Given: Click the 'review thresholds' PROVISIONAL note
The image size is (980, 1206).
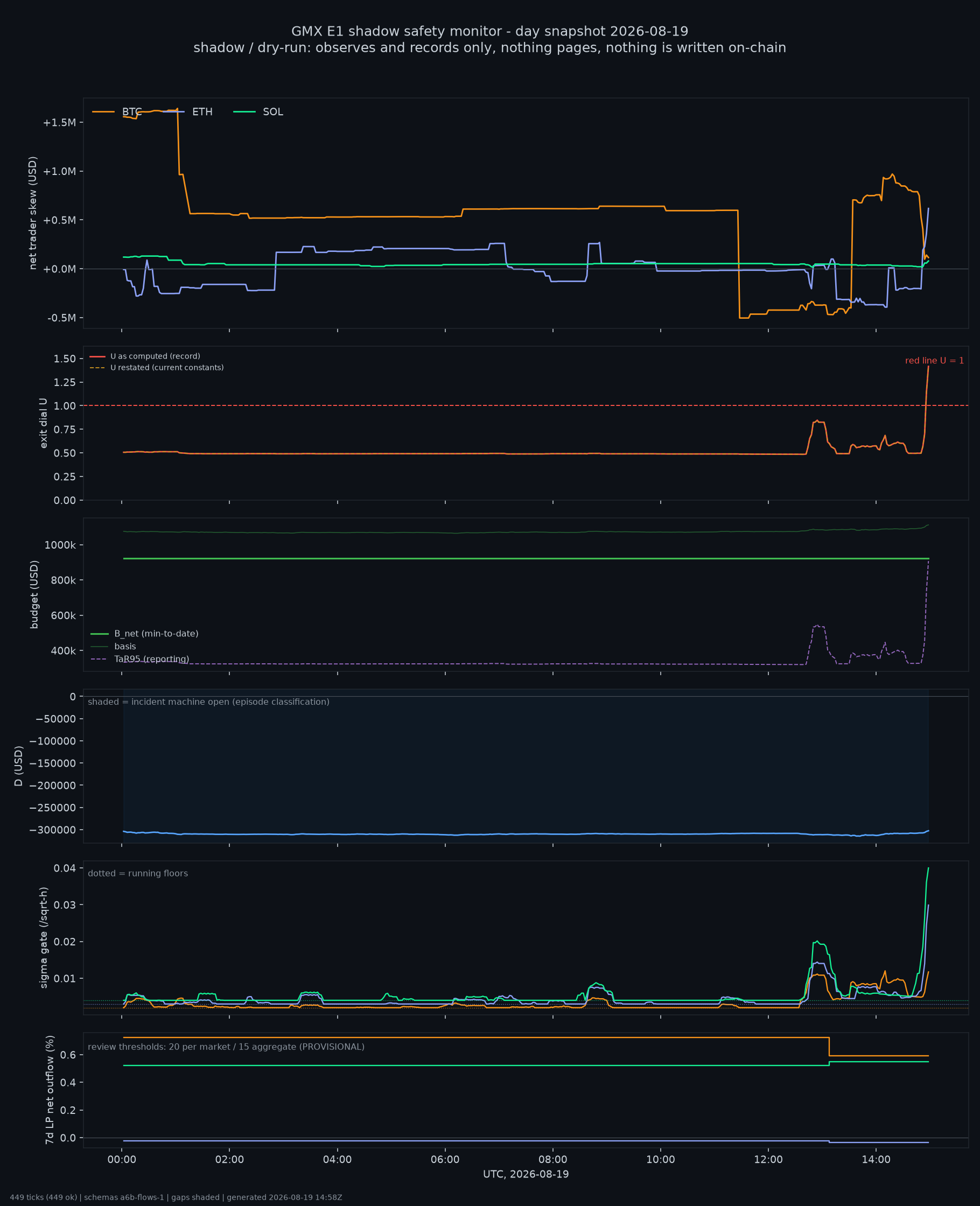Looking at the screenshot, I should 226,1047.
